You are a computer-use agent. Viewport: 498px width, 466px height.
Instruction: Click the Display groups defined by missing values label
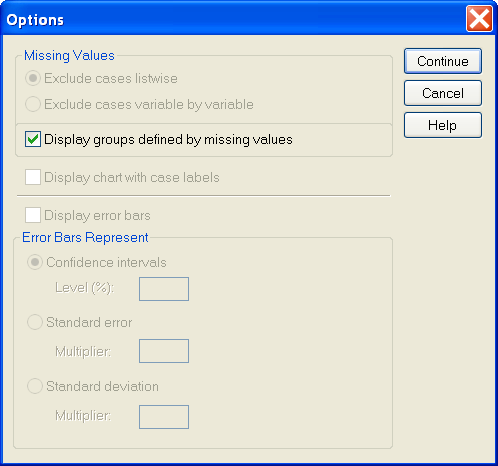click(x=168, y=140)
